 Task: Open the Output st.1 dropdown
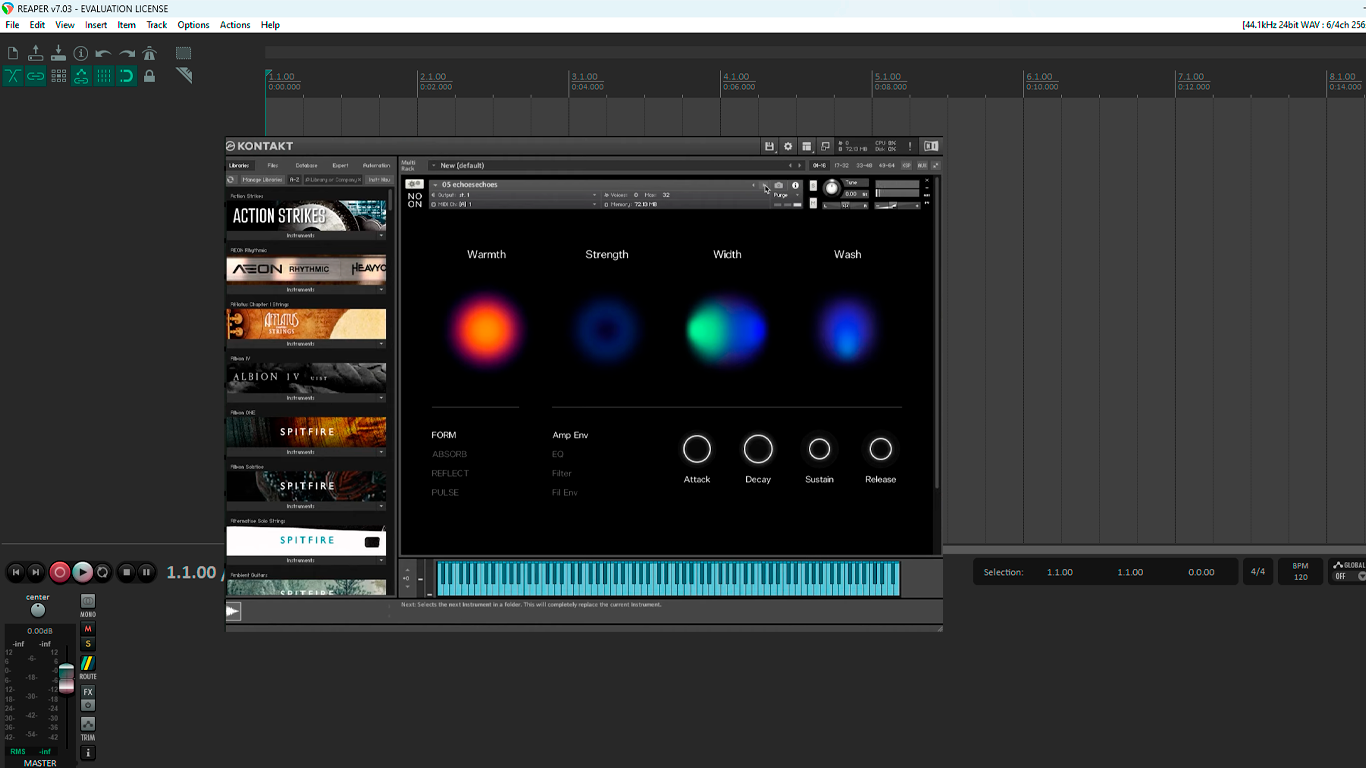[514, 195]
